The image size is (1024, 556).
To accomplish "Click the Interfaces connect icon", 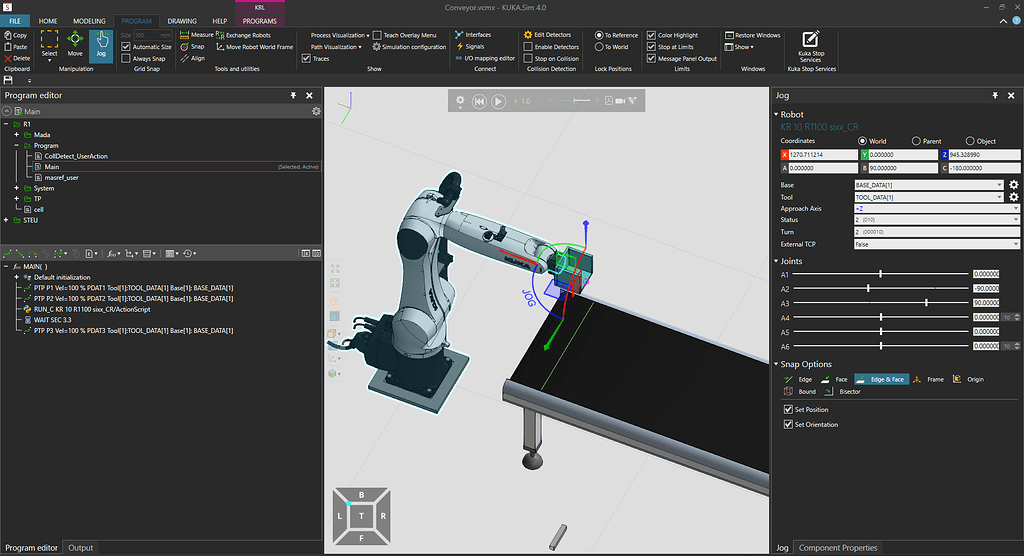I will pos(472,35).
